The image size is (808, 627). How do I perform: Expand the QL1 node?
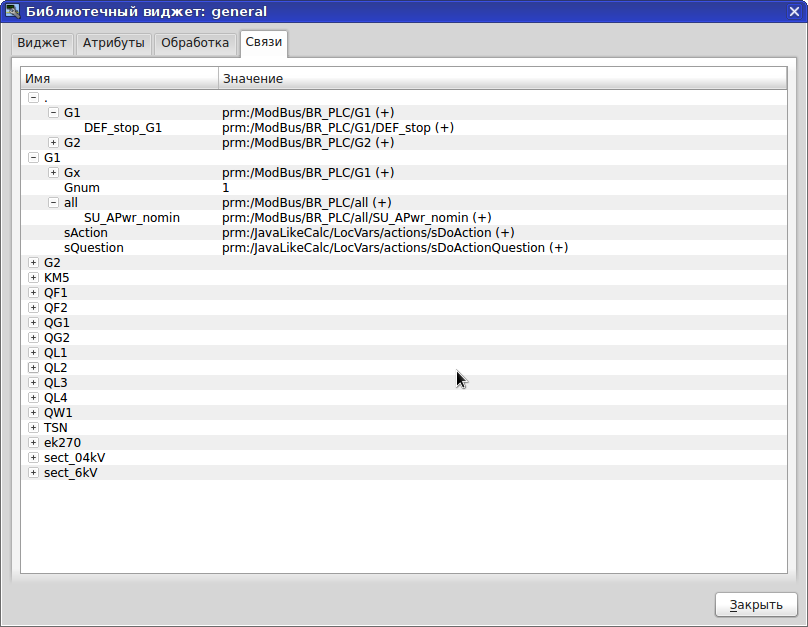(x=33, y=352)
